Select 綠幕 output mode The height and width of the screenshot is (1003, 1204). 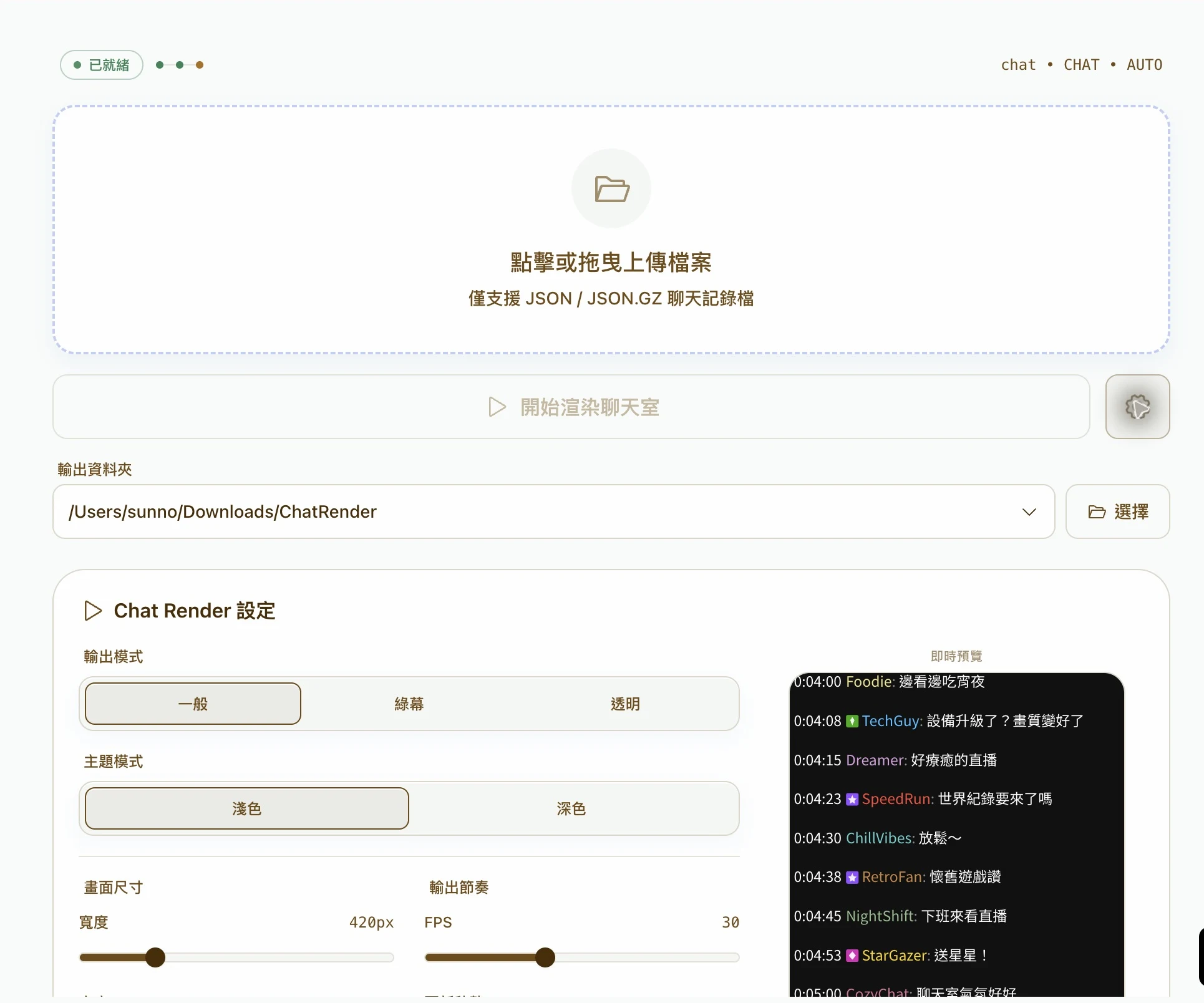click(x=409, y=704)
